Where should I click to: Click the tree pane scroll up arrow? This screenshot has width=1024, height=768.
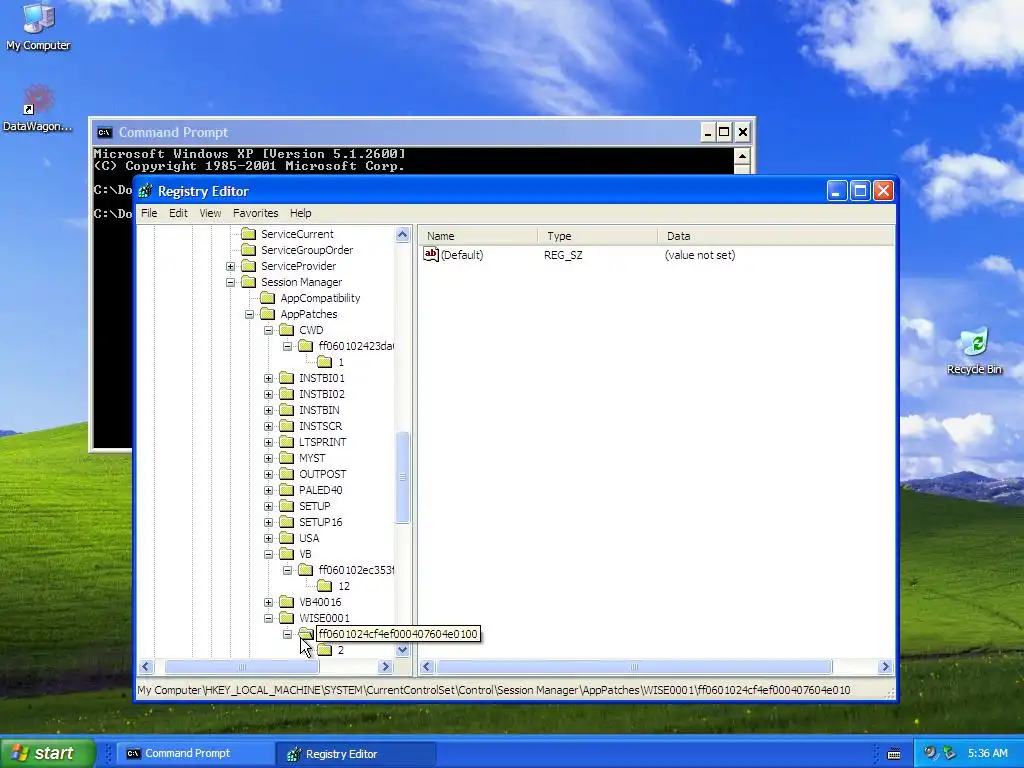[402, 234]
